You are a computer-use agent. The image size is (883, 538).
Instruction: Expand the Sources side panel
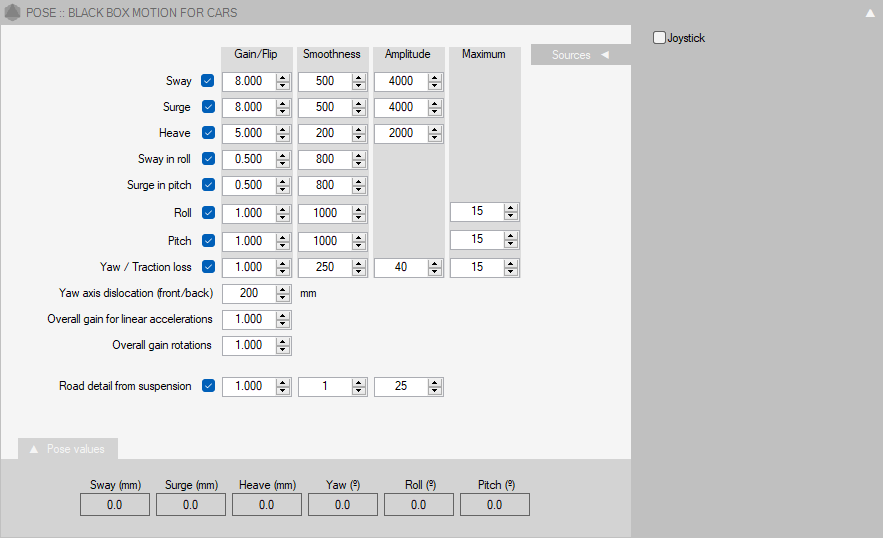580,55
